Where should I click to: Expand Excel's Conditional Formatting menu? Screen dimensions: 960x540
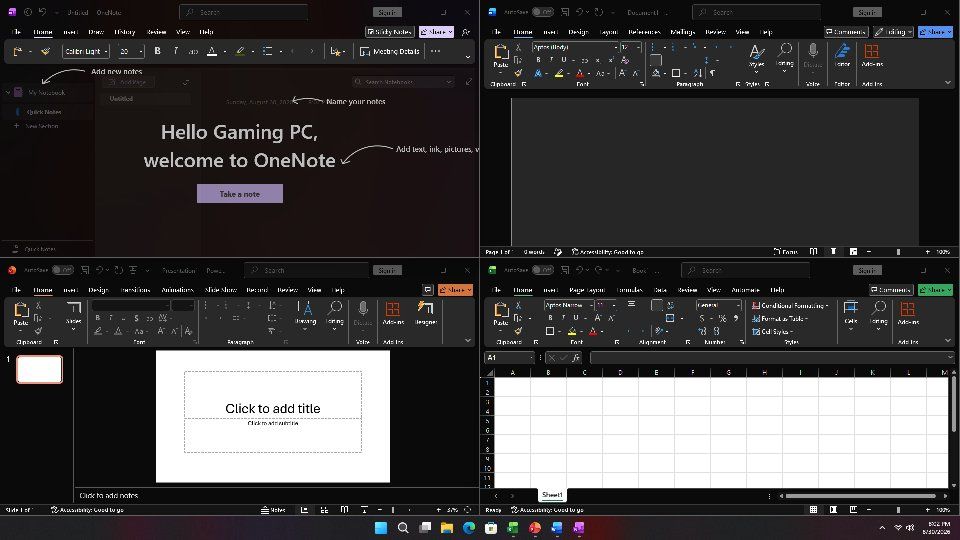[790, 305]
